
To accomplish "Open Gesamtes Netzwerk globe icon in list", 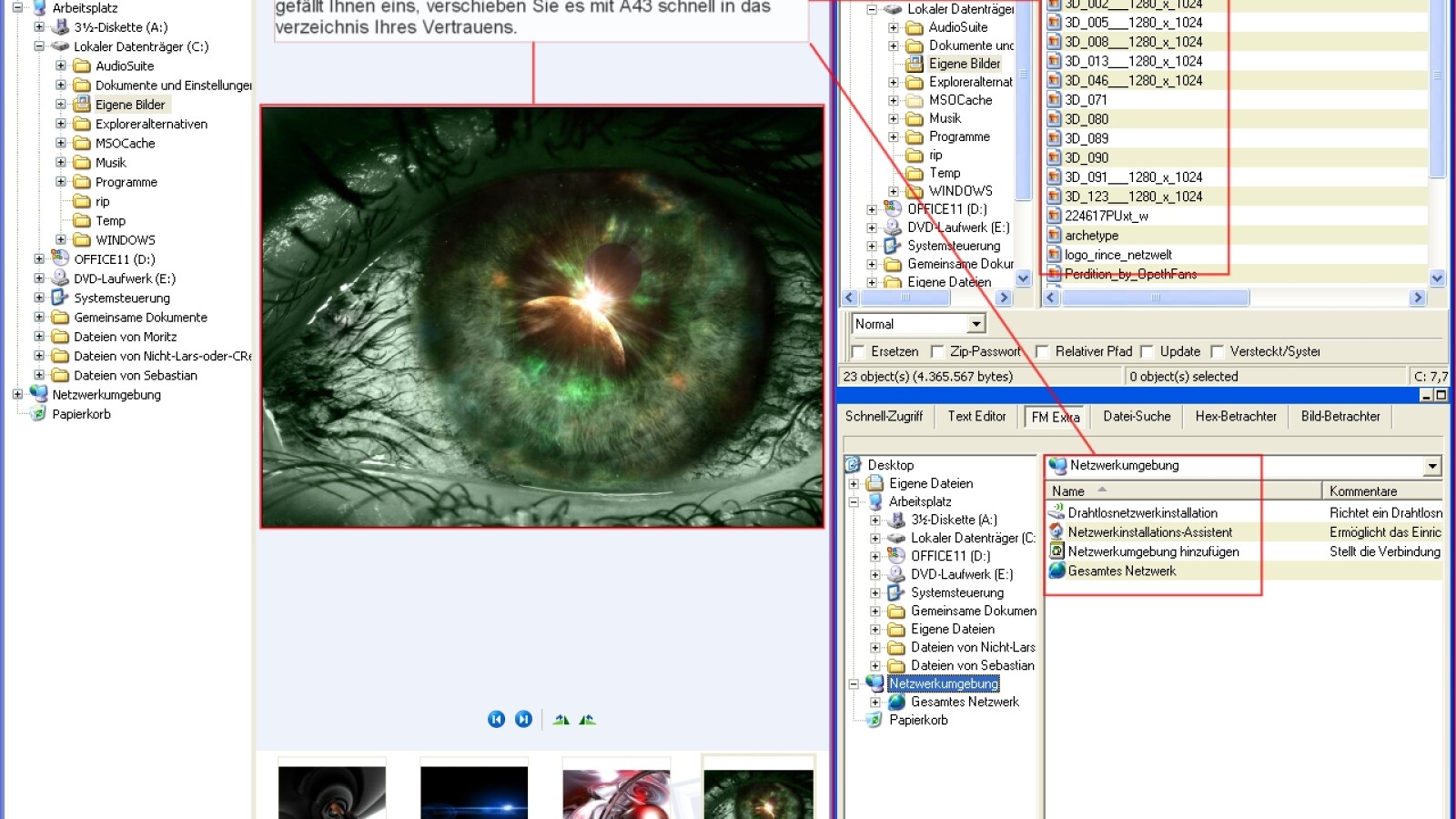I will pyautogui.click(x=1057, y=571).
